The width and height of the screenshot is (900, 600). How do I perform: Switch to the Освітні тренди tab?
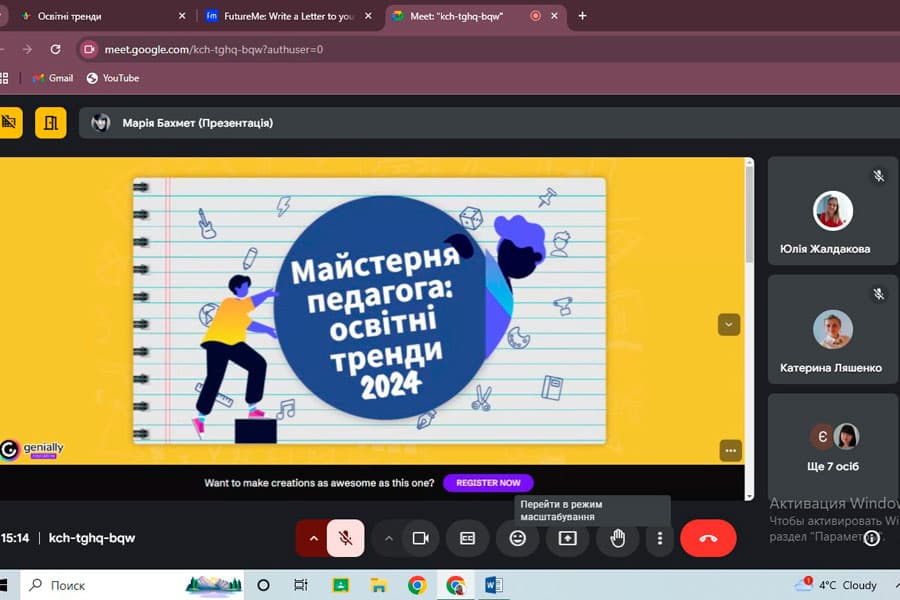coord(95,16)
